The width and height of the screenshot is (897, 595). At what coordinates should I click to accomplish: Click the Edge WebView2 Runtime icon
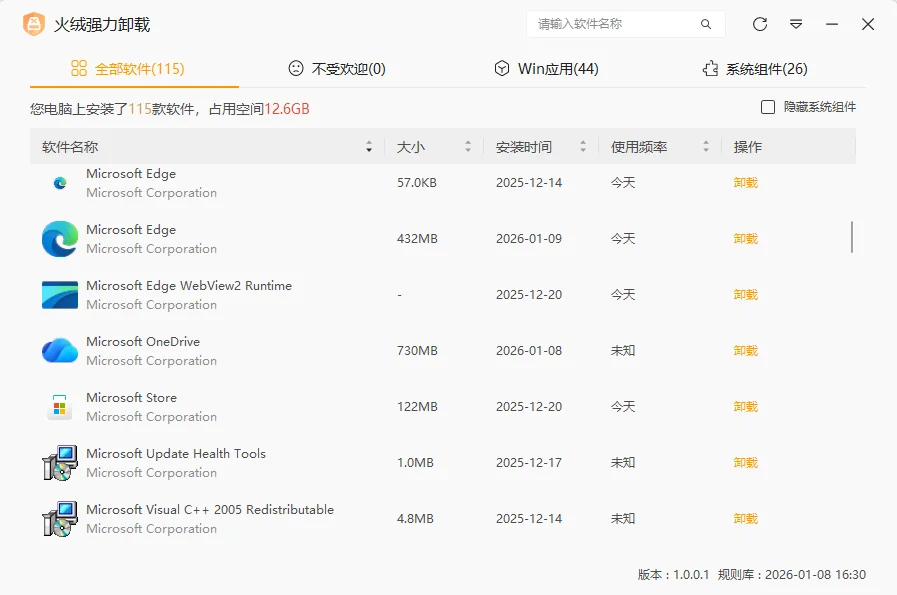pos(60,295)
